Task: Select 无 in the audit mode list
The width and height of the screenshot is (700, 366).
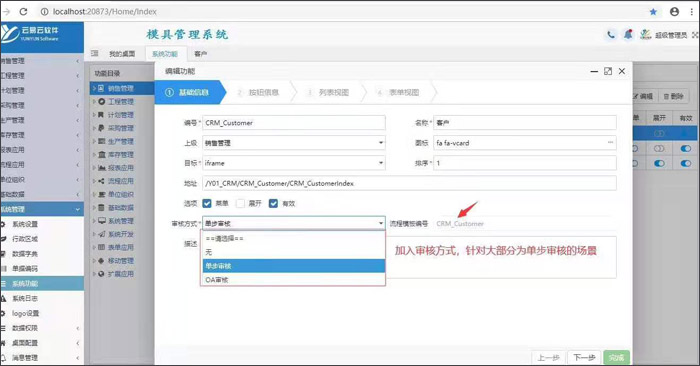Action: [x=294, y=252]
